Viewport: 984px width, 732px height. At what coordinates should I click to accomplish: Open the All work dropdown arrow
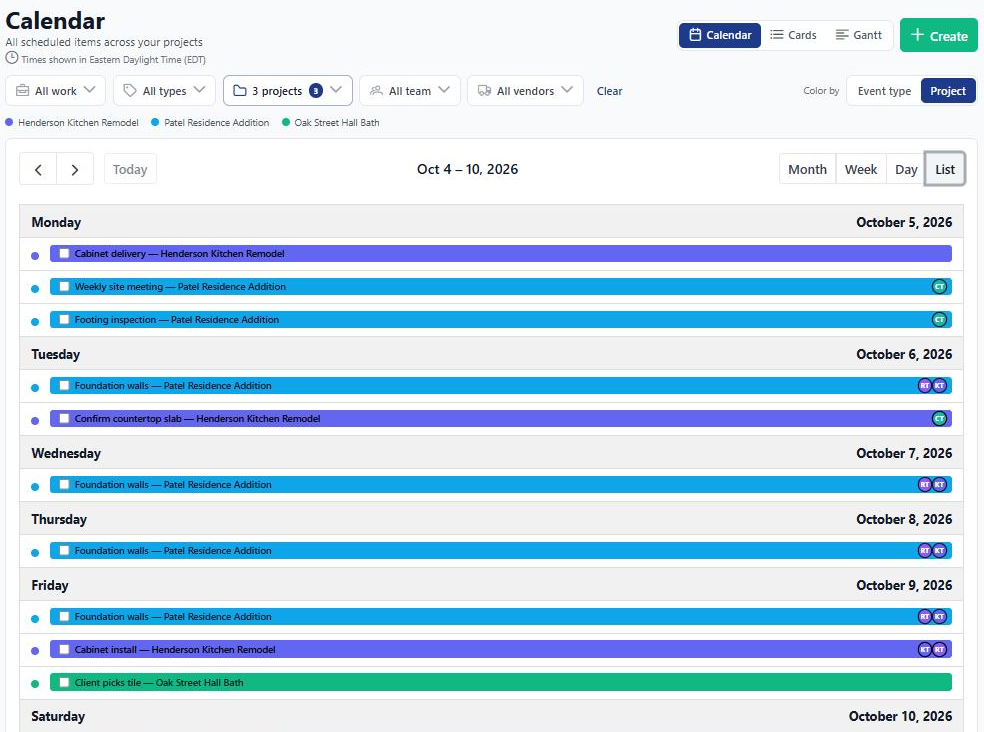click(x=90, y=90)
